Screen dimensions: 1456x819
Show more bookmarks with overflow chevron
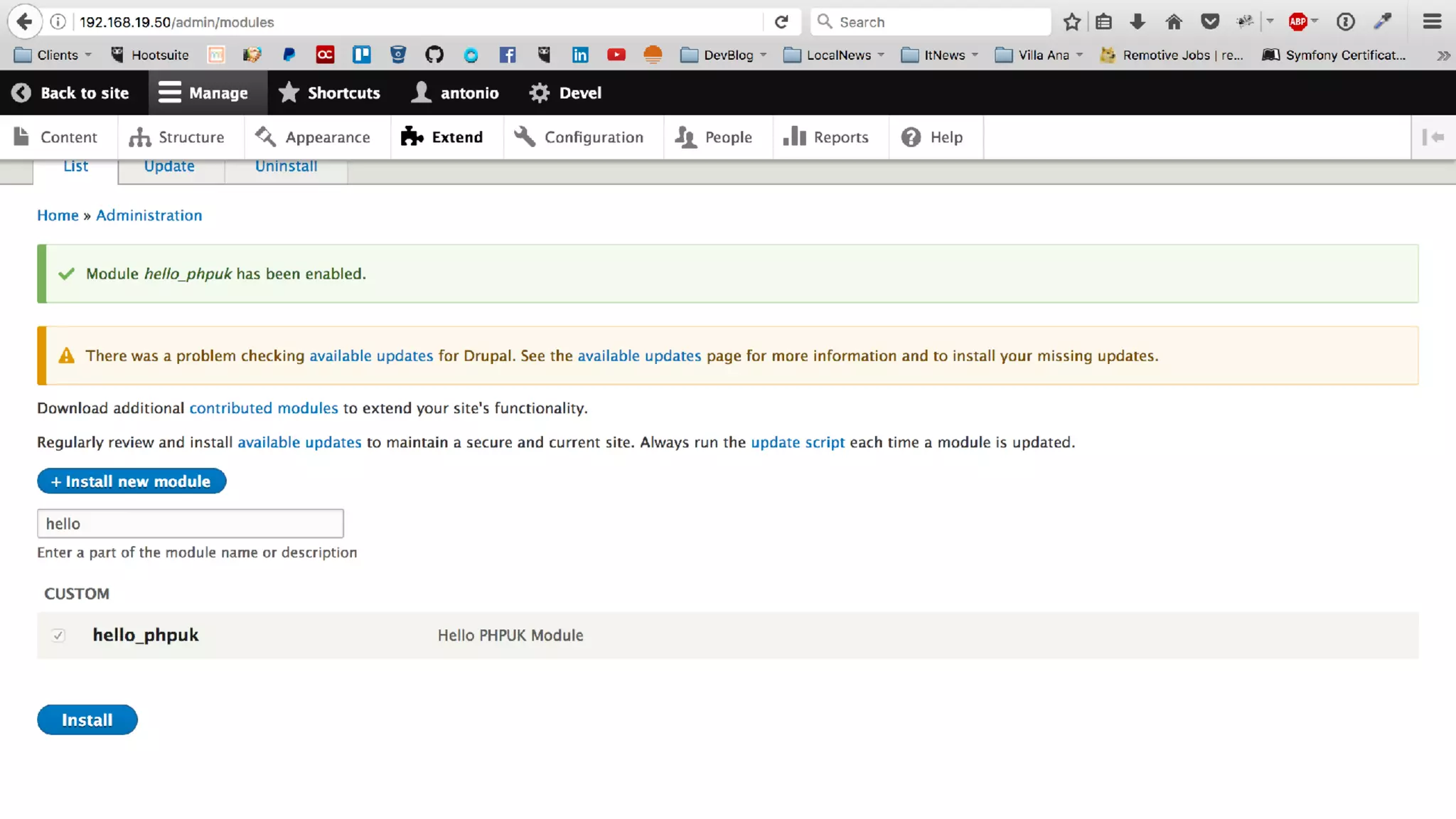click(x=1442, y=55)
